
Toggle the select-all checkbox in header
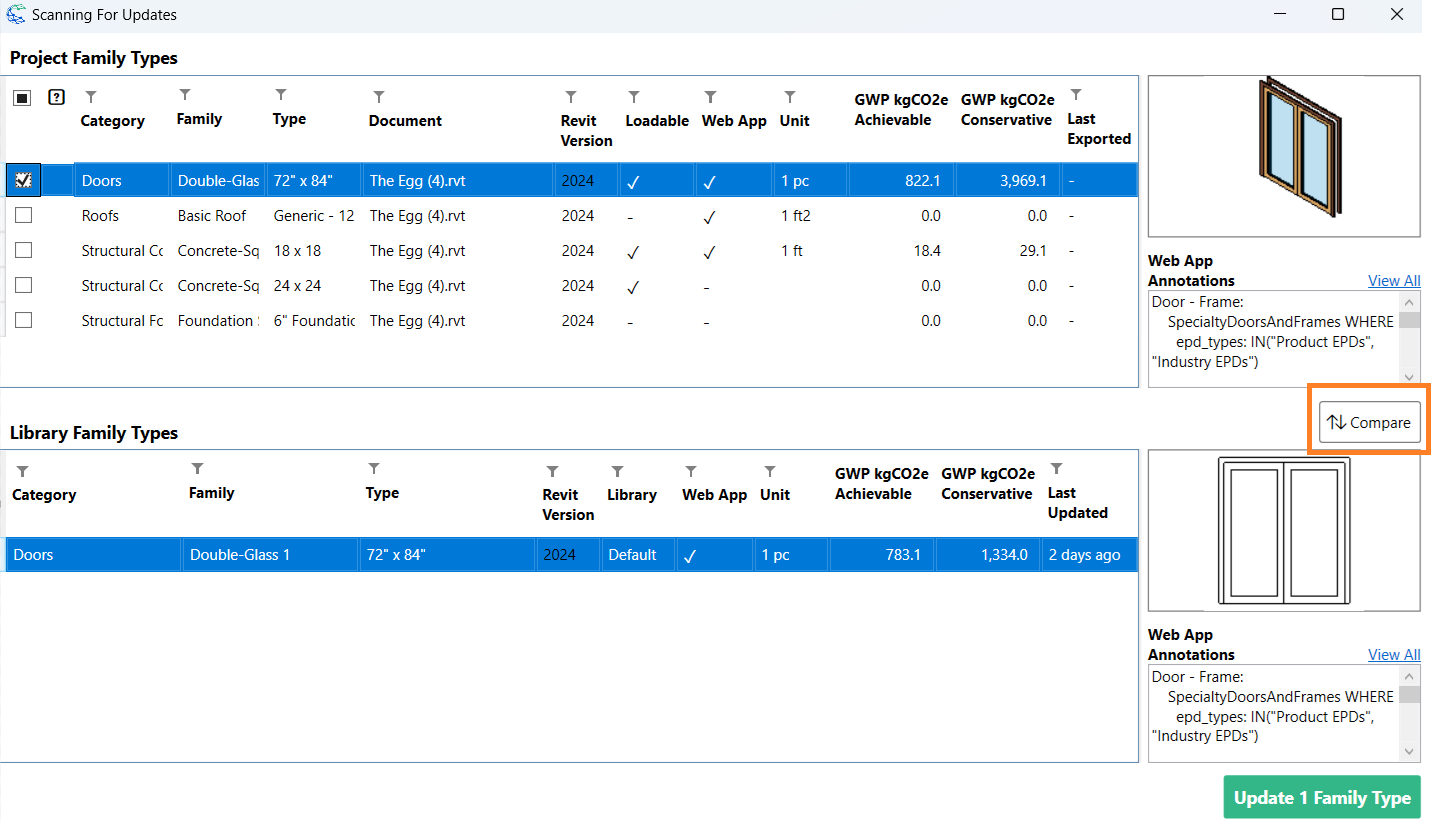23,98
